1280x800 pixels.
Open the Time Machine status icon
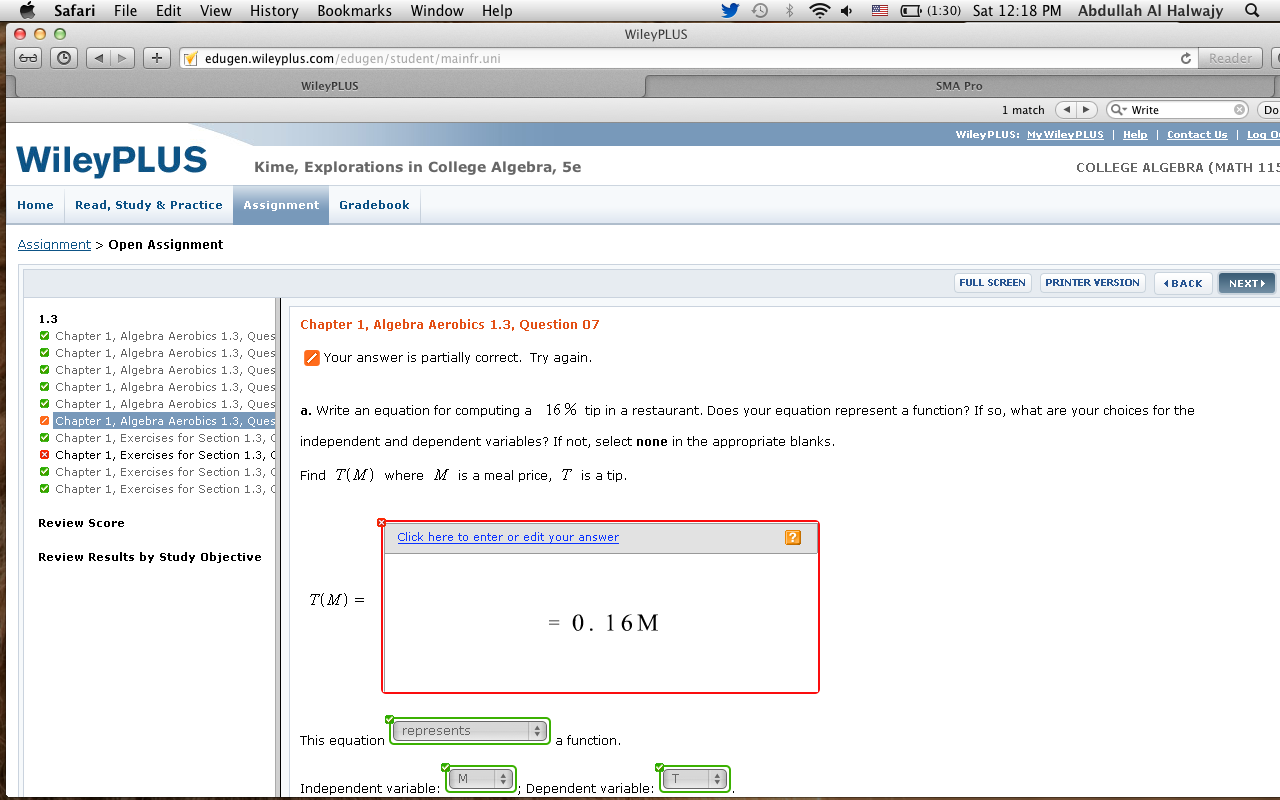pyautogui.click(x=760, y=11)
